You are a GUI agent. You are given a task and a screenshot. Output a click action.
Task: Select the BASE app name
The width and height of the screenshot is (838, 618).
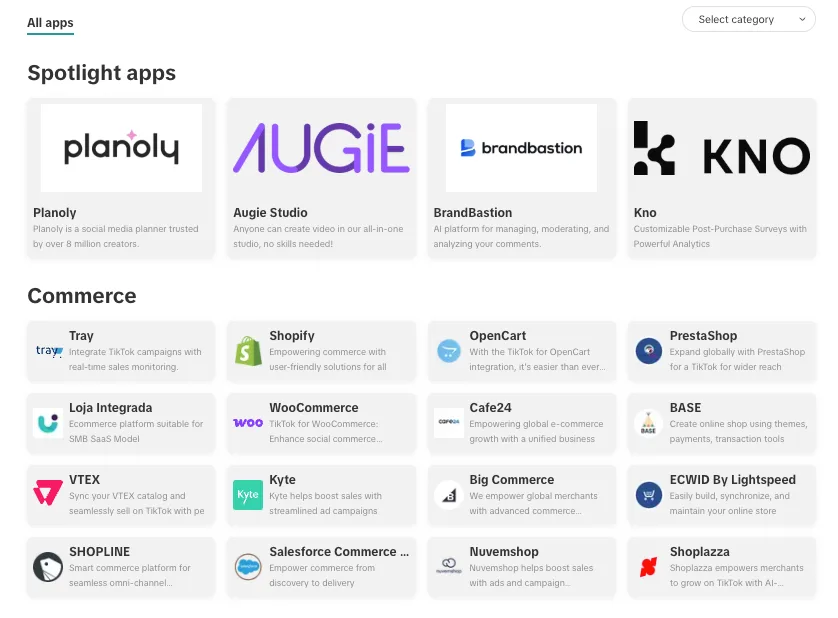685,408
